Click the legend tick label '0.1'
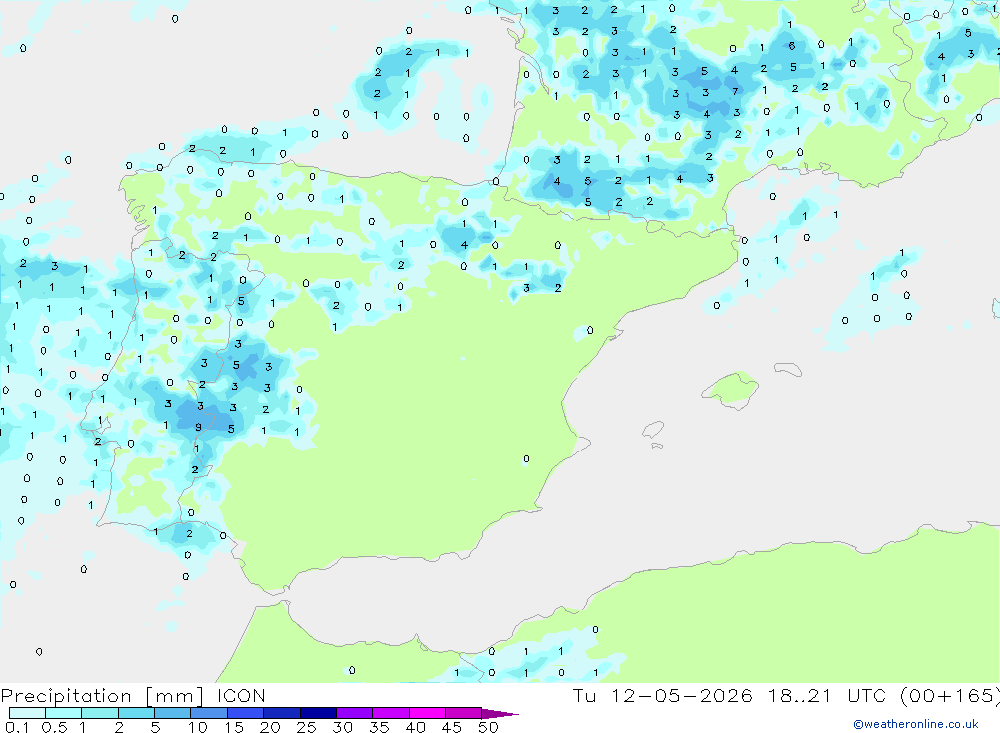1000x733 pixels. [x=17, y=727]
